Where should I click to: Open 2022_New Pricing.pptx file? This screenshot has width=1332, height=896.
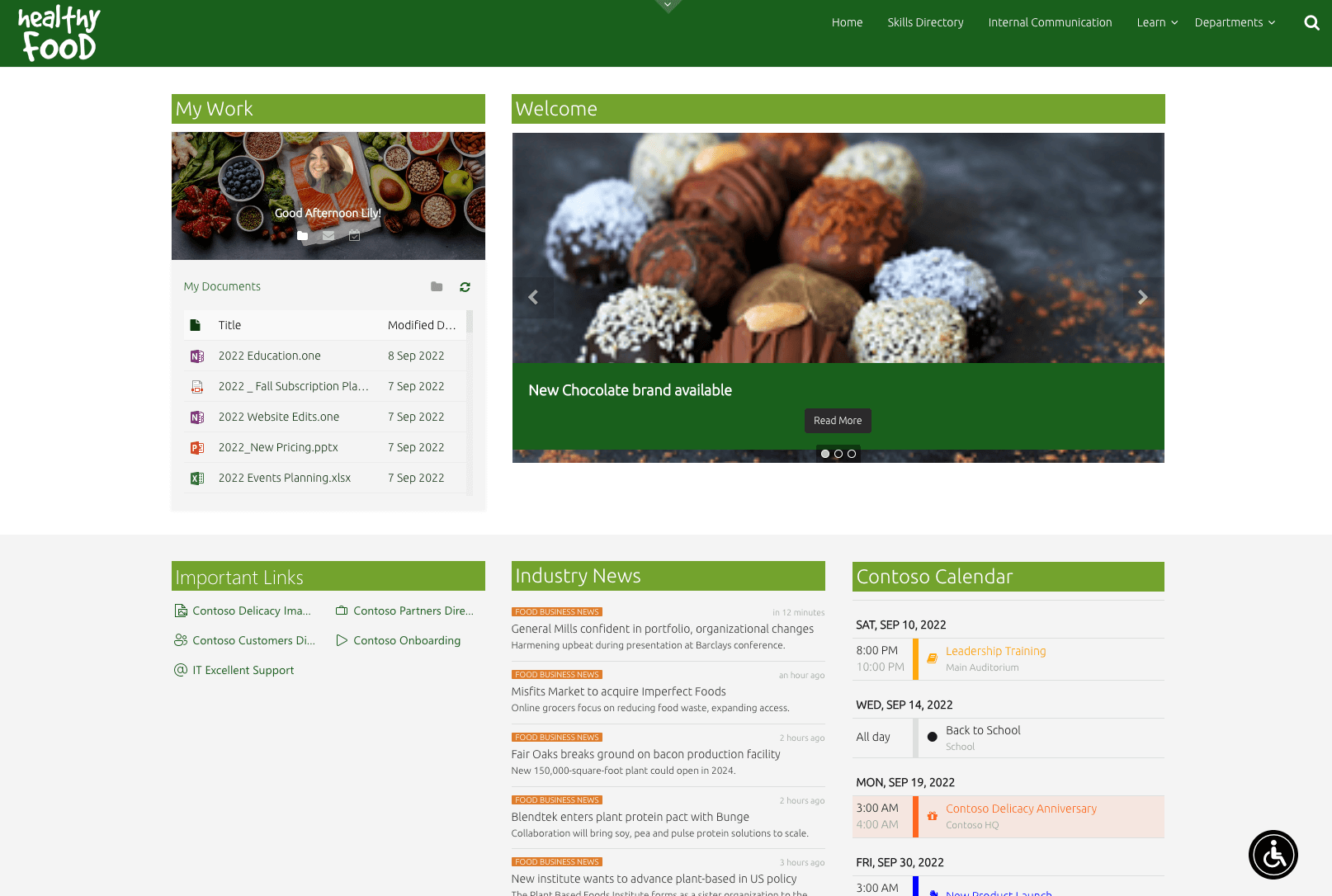click(278, 447)
